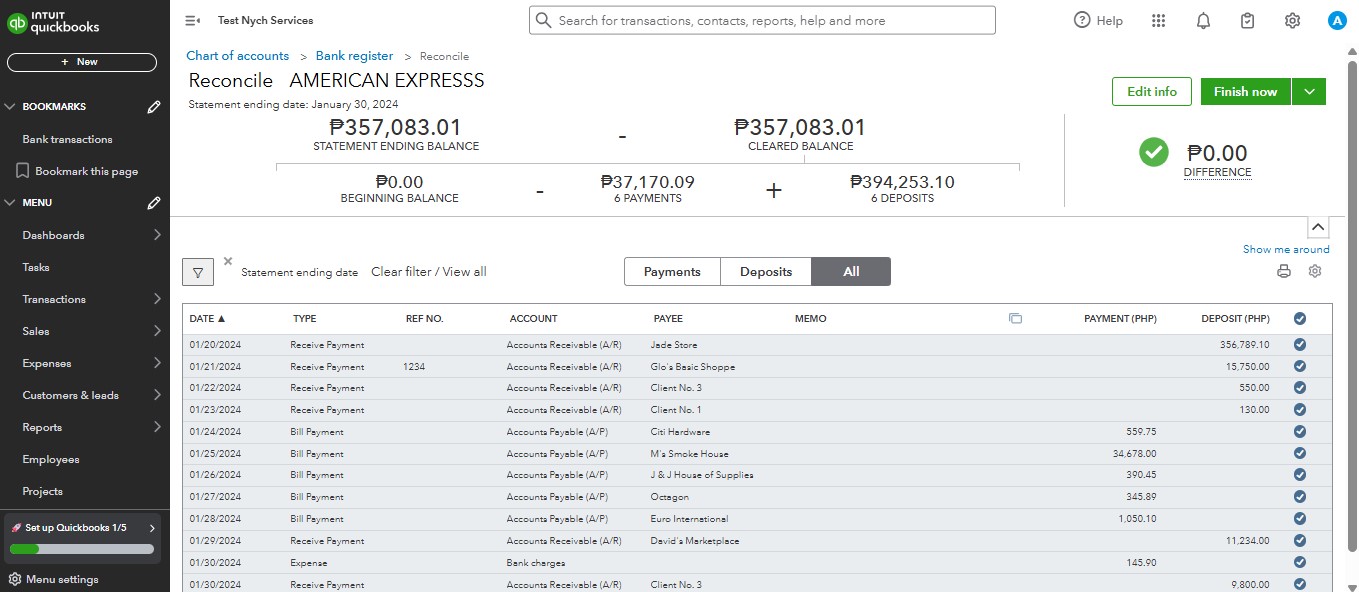Uncheck the Euro International payment
1359x592 pixels.
click(x=1300, y=519)
